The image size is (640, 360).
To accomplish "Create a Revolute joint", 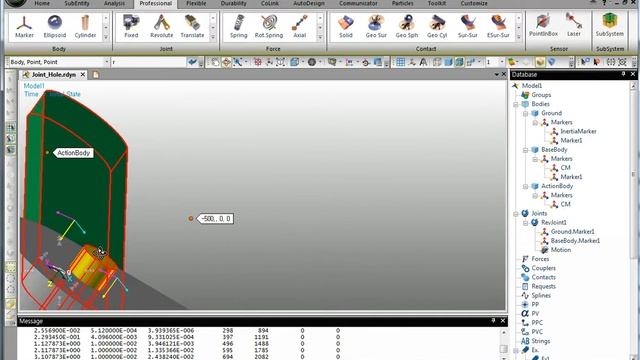I will [162, 27].
